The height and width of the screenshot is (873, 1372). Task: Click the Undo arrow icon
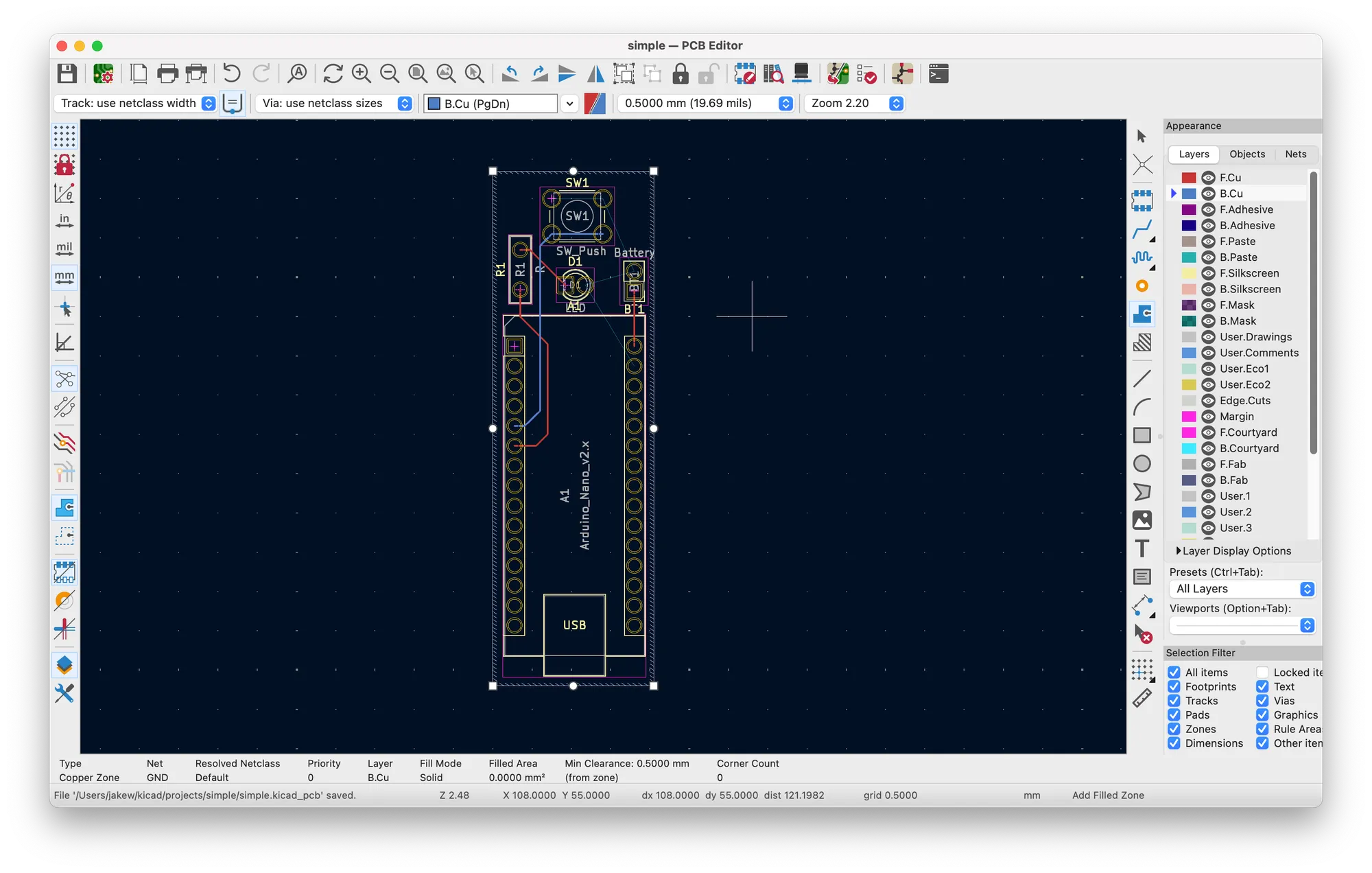[x=232, y=73]
